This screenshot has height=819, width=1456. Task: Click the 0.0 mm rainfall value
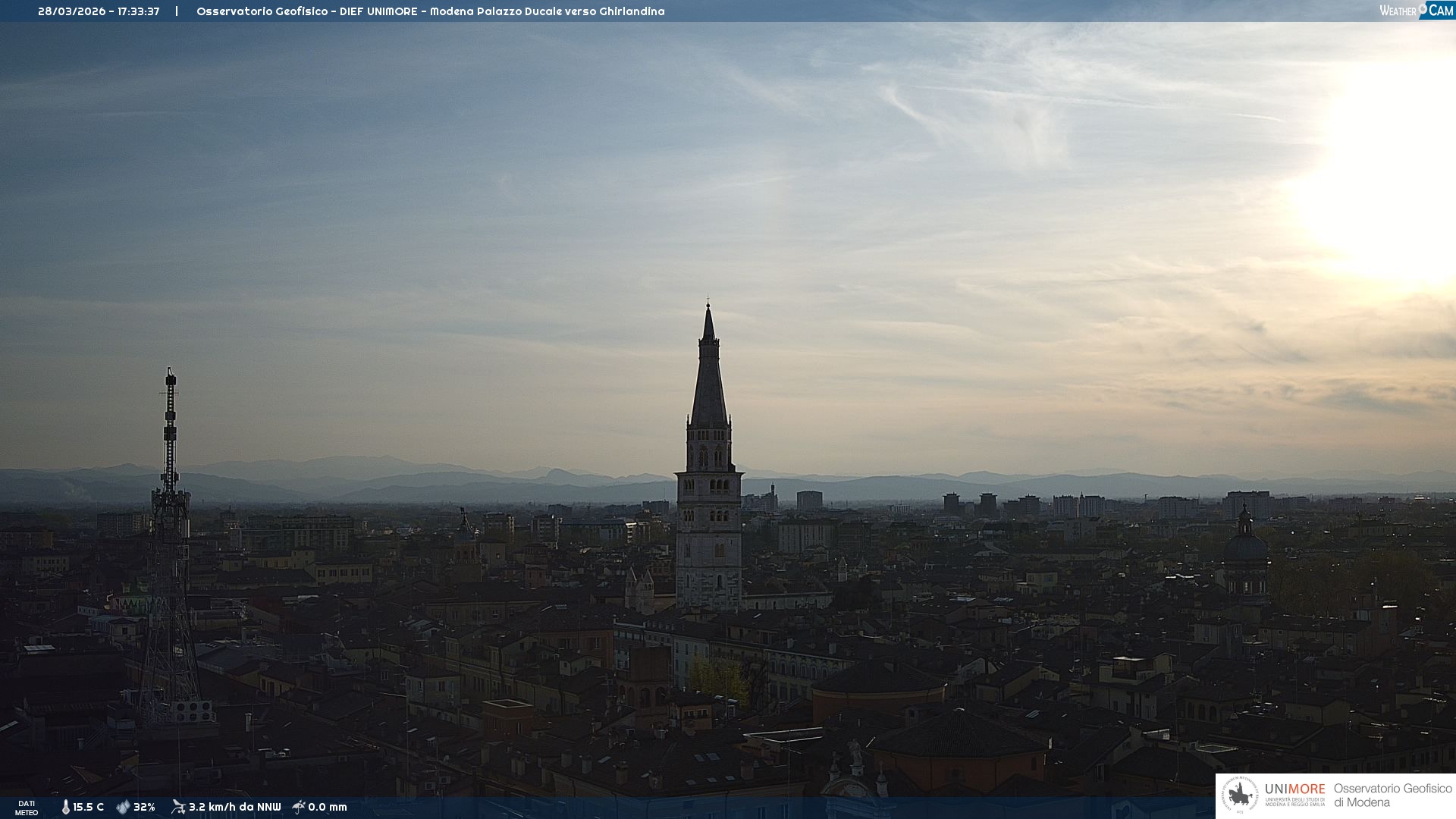(328, 807)
